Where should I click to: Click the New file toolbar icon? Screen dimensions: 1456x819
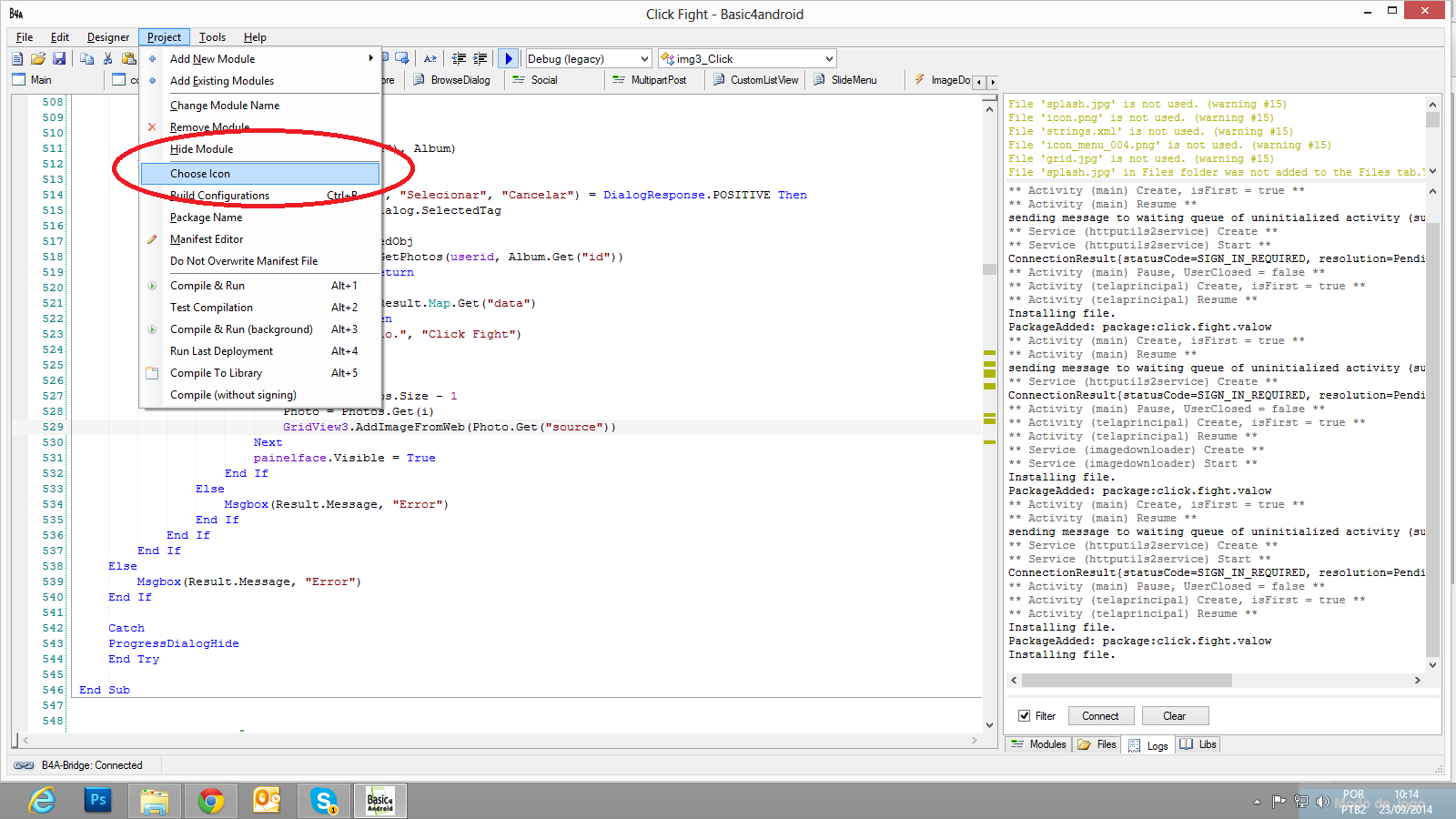(17, 59)
